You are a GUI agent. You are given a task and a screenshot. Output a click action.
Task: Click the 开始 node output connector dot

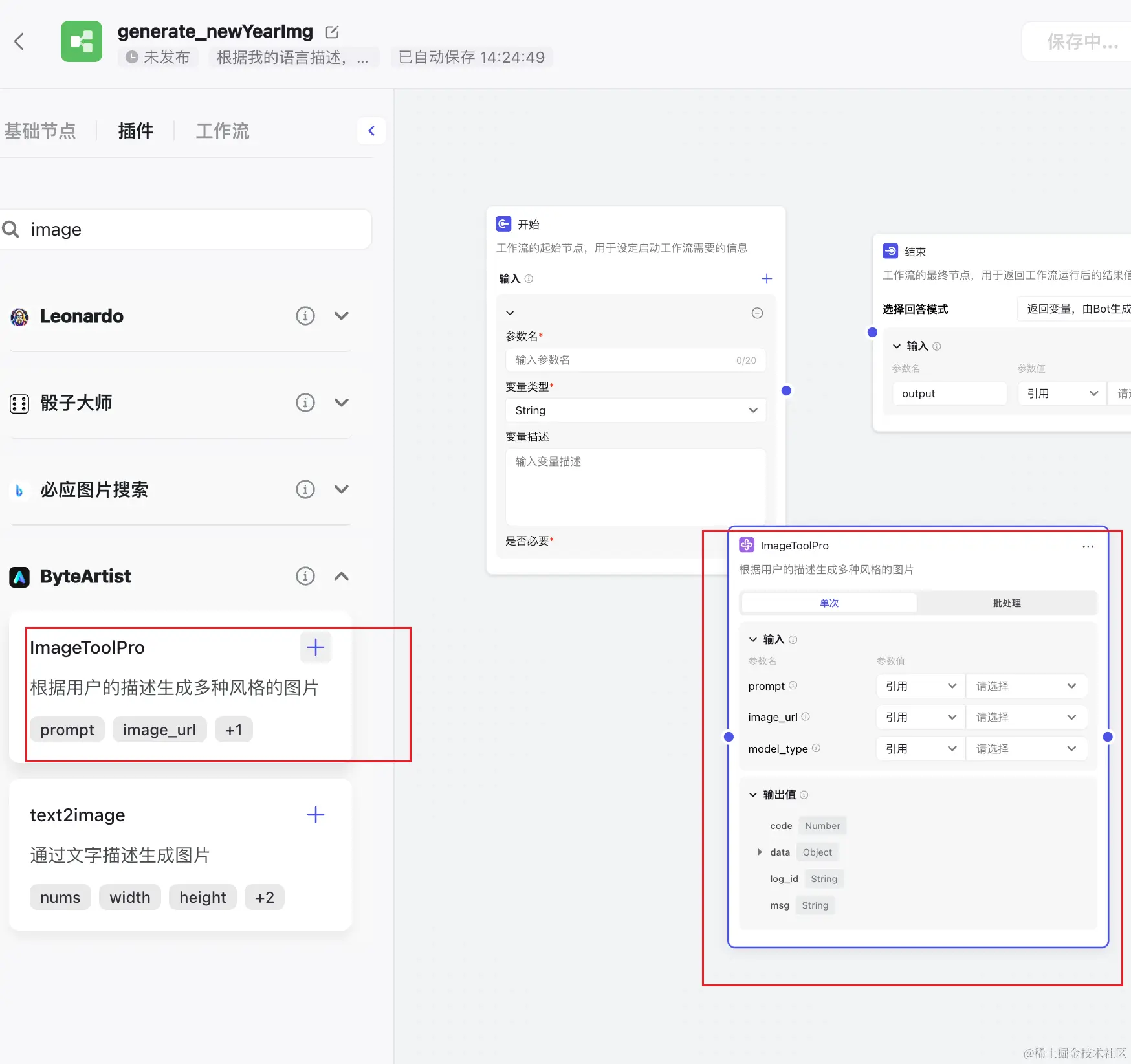coord(786,390)
